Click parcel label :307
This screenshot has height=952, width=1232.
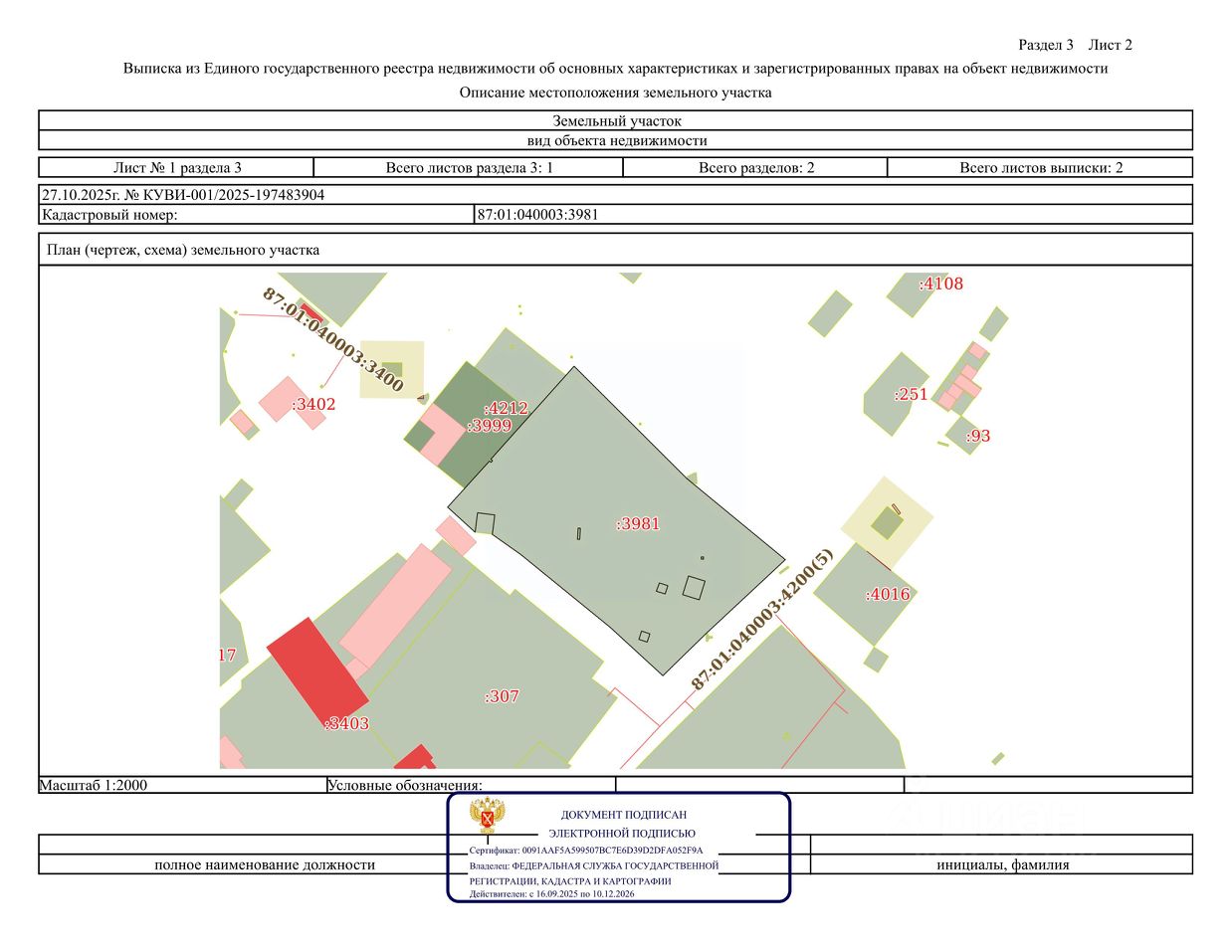[502, 696]
